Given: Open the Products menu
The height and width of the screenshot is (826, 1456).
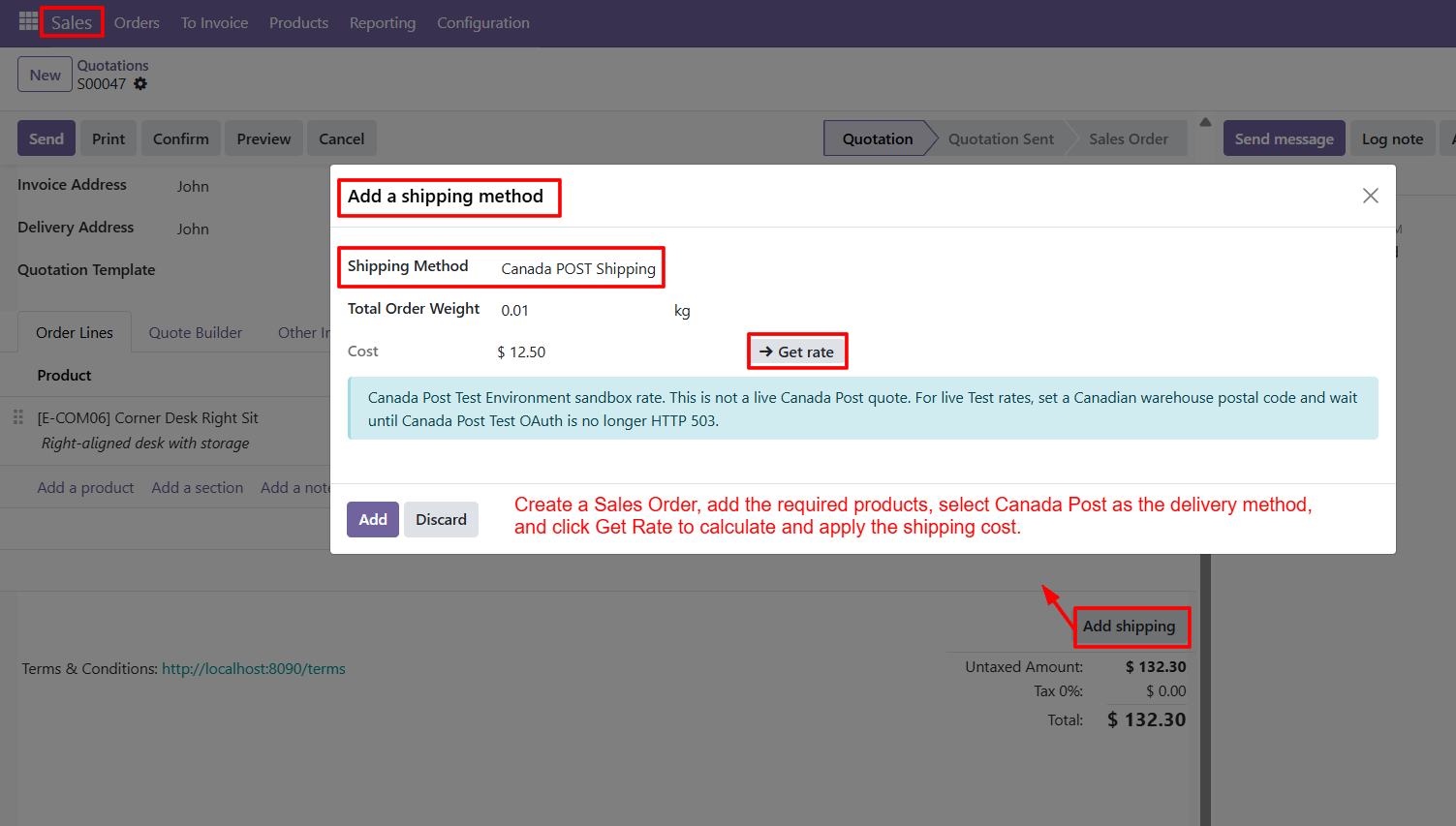Looking at the screenshot, I should pos(298,22).
